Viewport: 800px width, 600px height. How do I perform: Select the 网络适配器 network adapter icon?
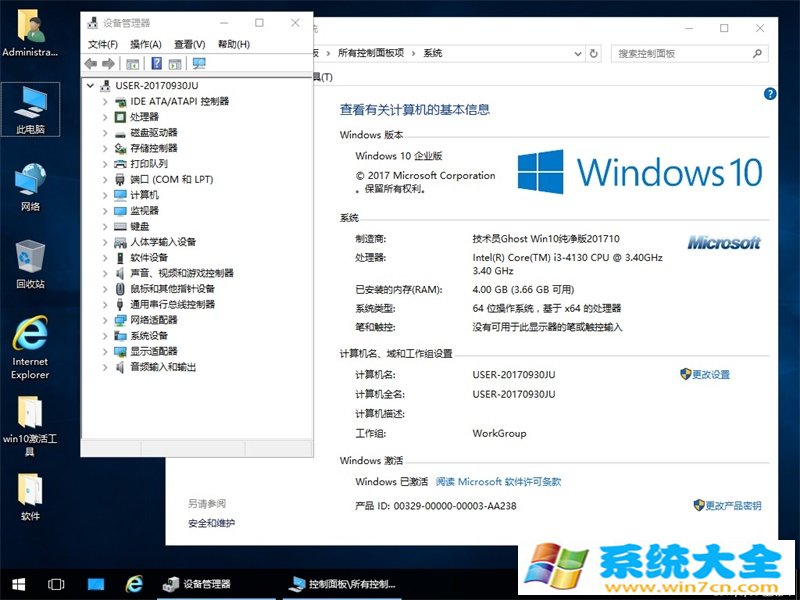click(120, 320)
